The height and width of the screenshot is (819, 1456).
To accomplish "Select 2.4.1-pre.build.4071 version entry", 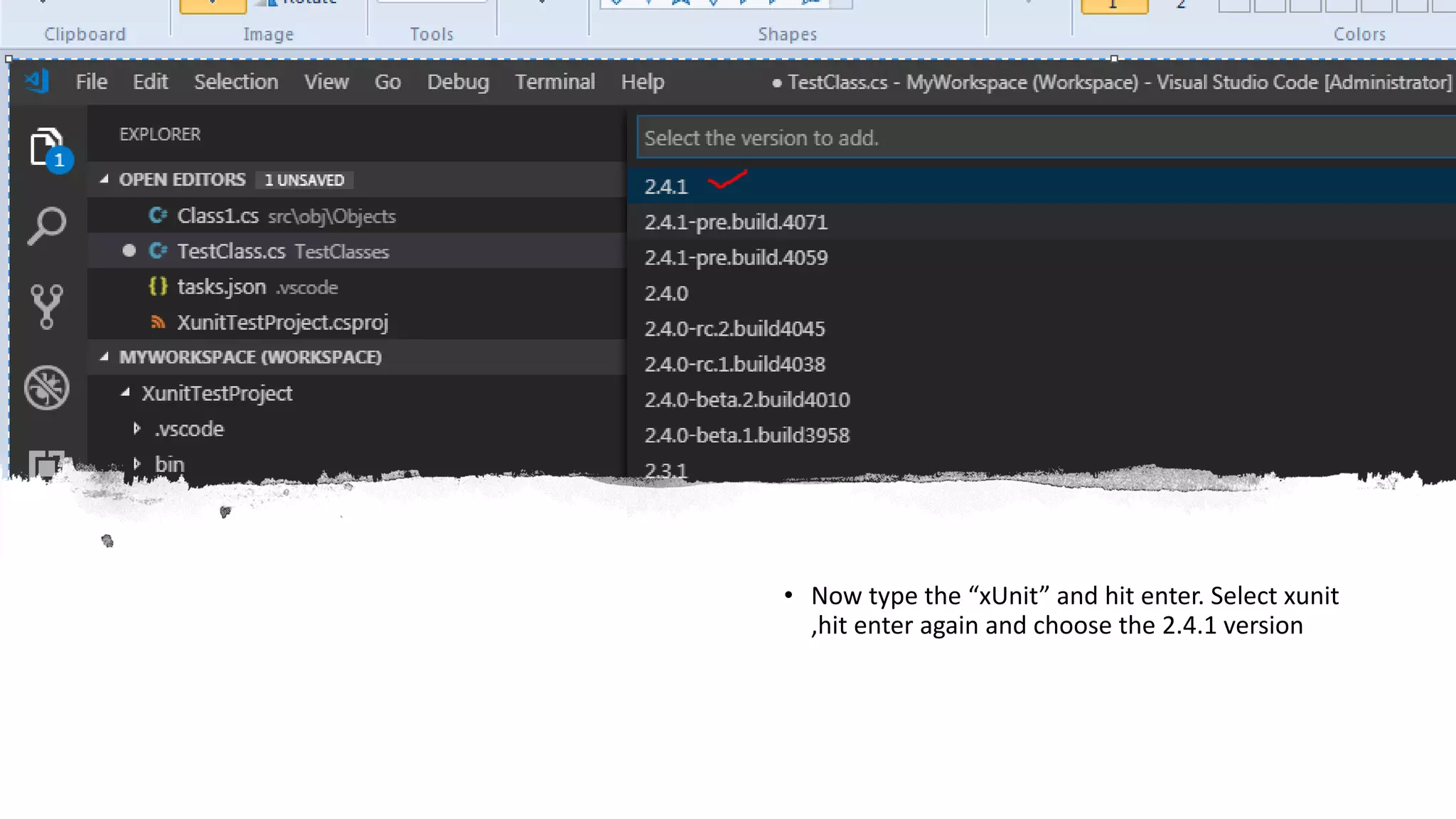I will (736, 222).
